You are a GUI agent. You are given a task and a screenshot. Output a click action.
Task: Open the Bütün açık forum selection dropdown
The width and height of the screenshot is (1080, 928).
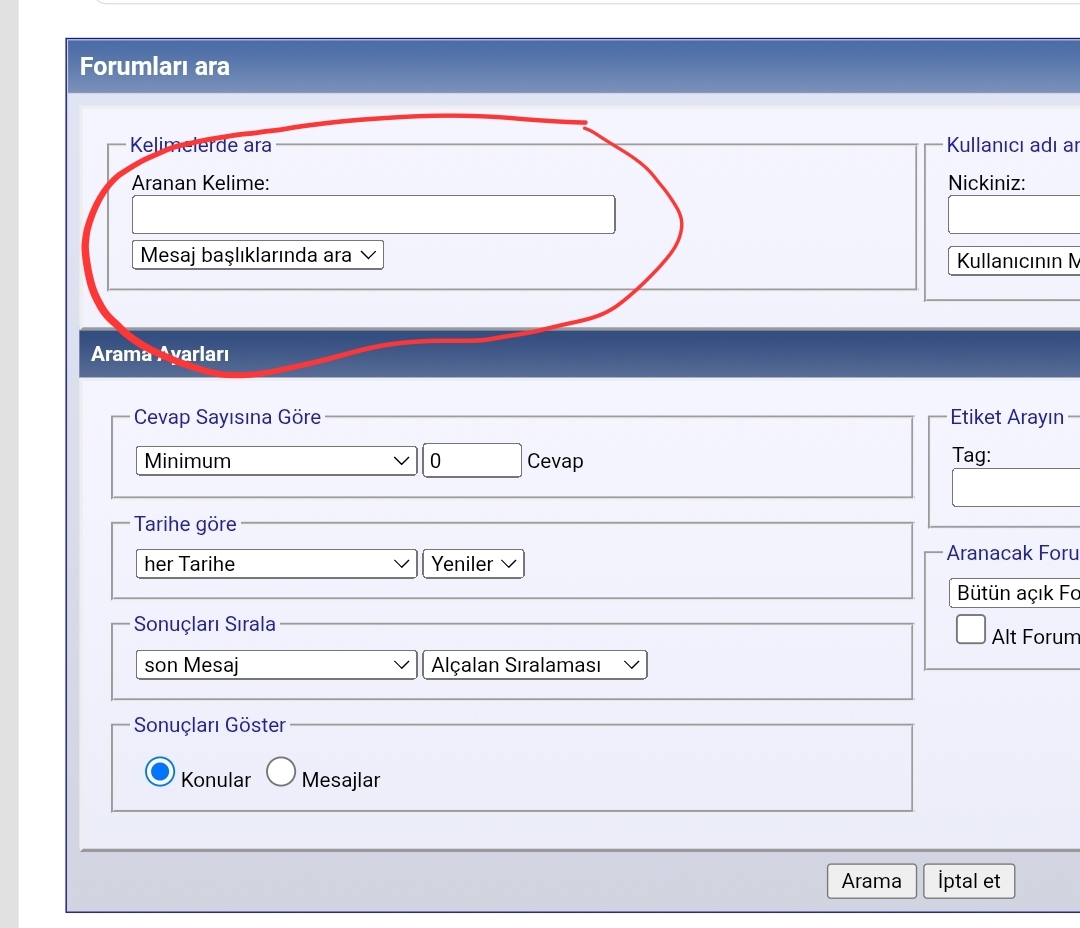(1014, 593)
